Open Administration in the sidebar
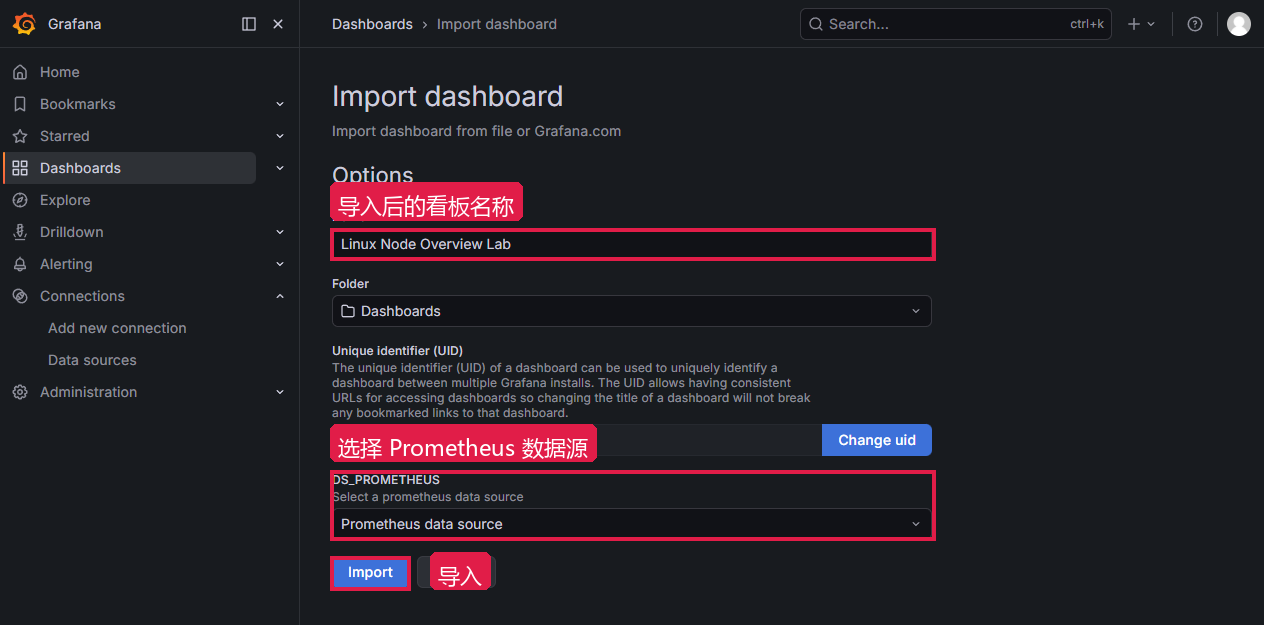The width and height of the screenshot is (1264, 625). pos(88,392)
